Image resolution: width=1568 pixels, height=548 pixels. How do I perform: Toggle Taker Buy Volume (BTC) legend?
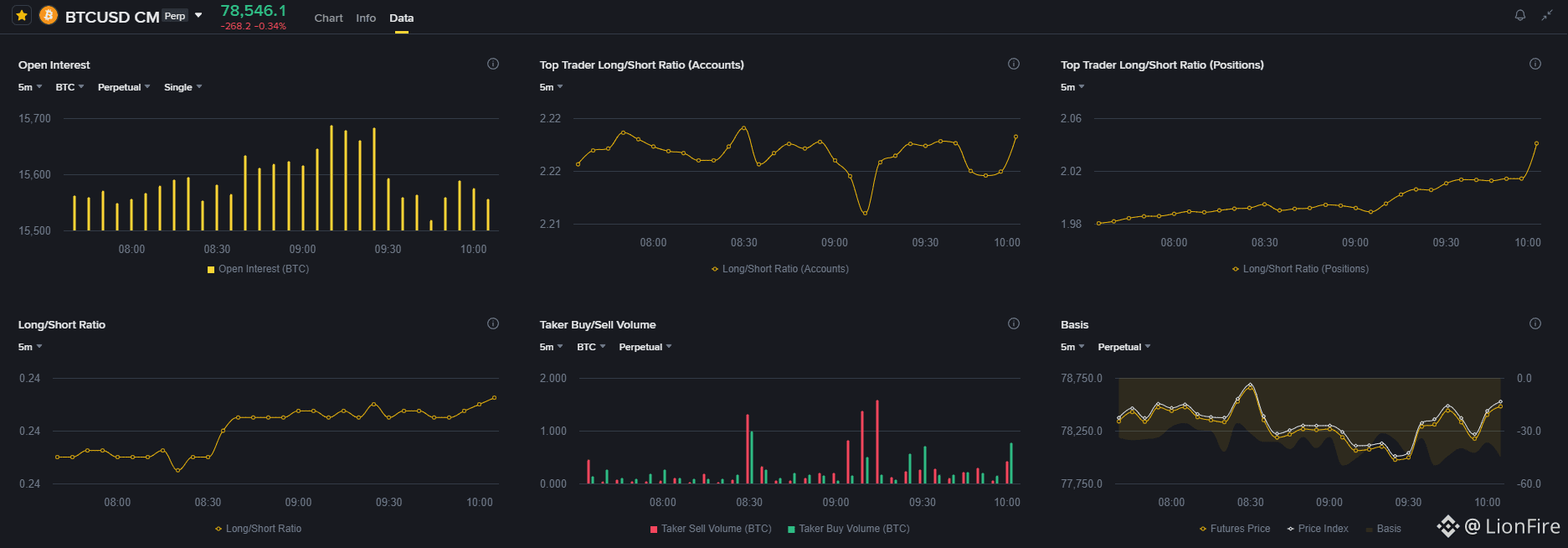tap(848, 529)
